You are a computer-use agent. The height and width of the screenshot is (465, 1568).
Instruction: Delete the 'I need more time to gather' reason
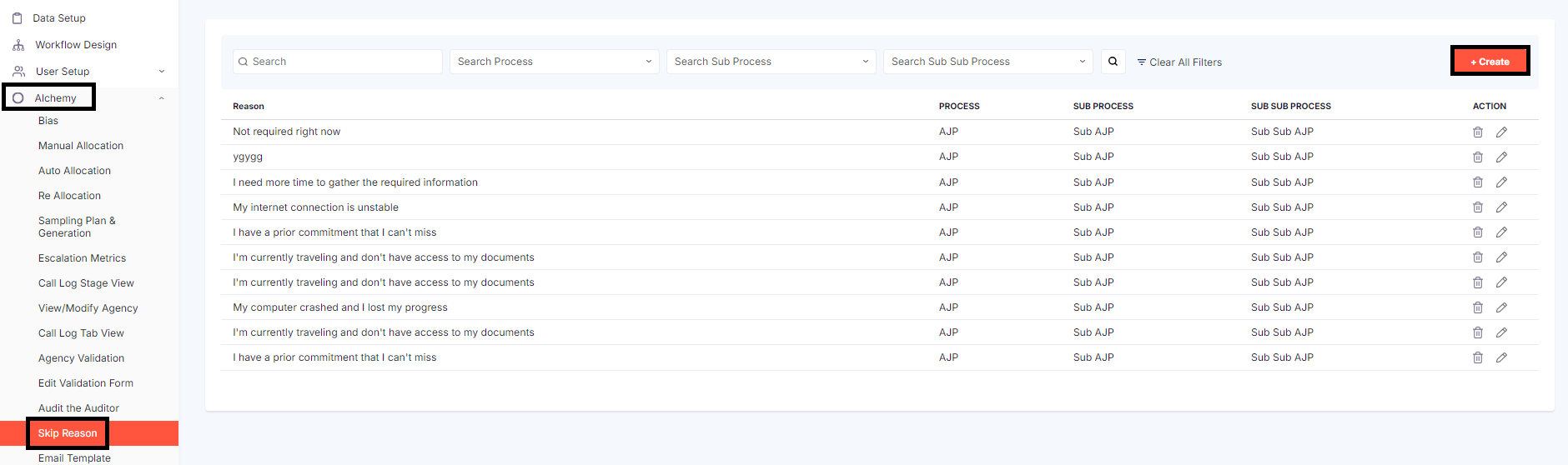(x=1477, y=182)
